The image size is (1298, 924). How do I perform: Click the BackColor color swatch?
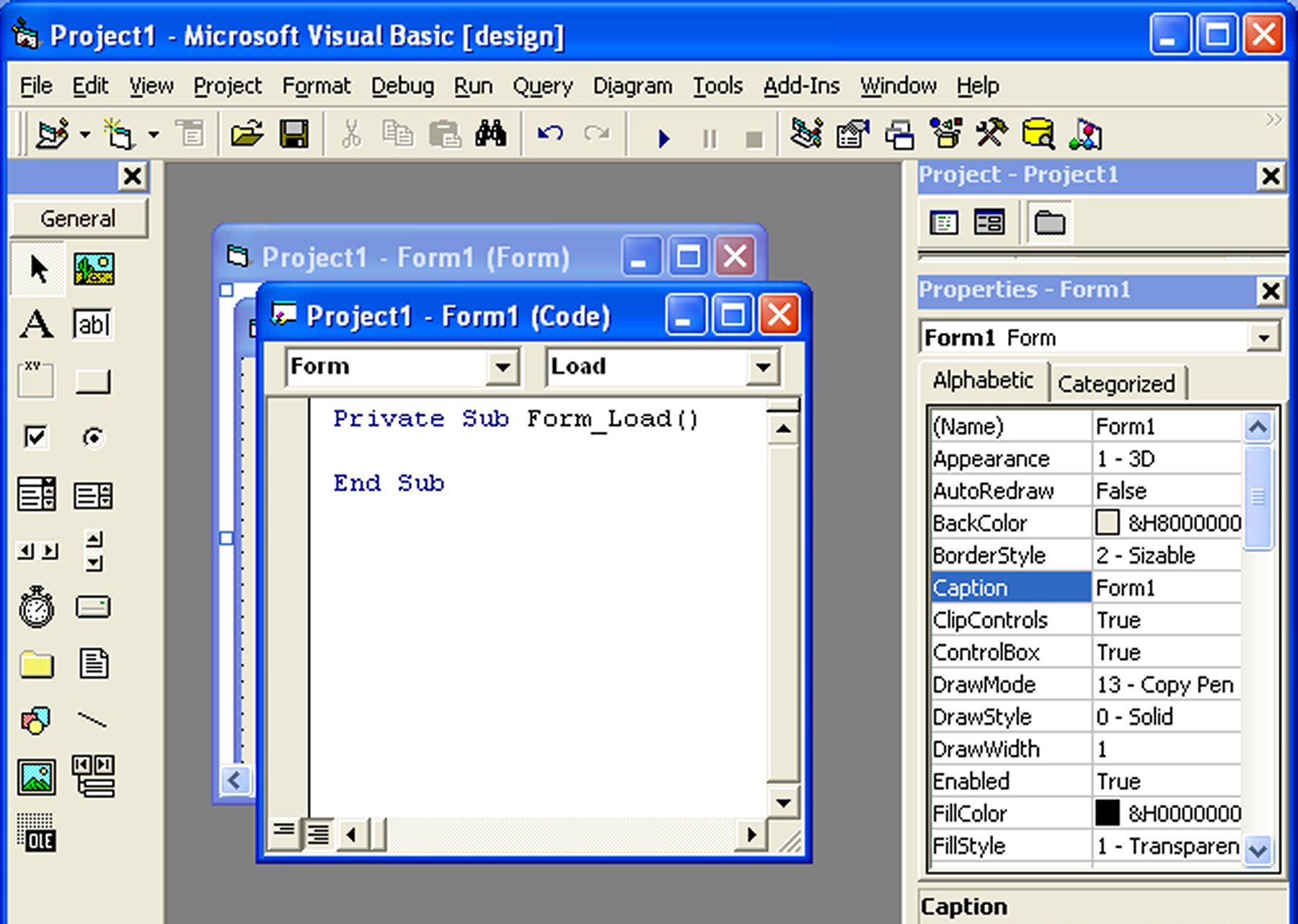point(1107,523)
